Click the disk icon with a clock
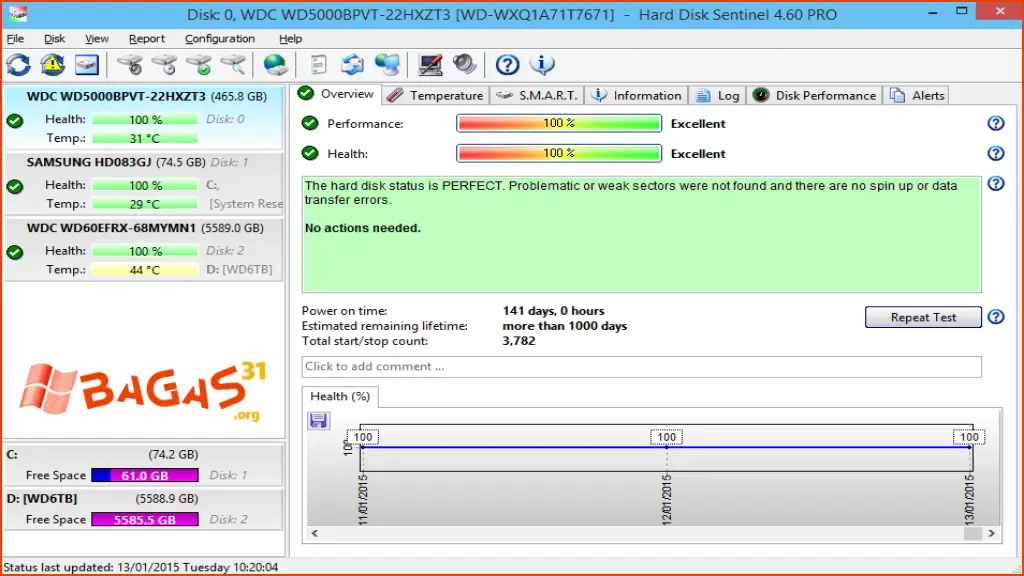 pos(165,65)
